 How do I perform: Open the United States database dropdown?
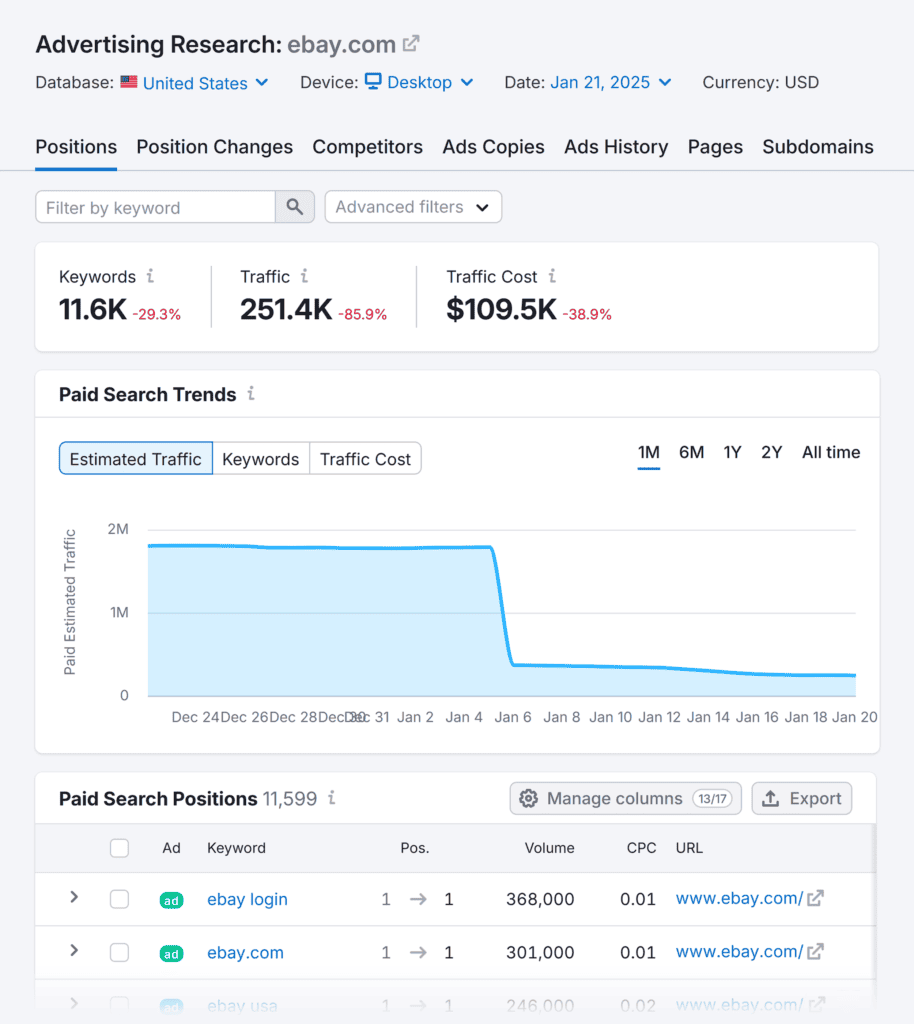click(x=195, y=83)
